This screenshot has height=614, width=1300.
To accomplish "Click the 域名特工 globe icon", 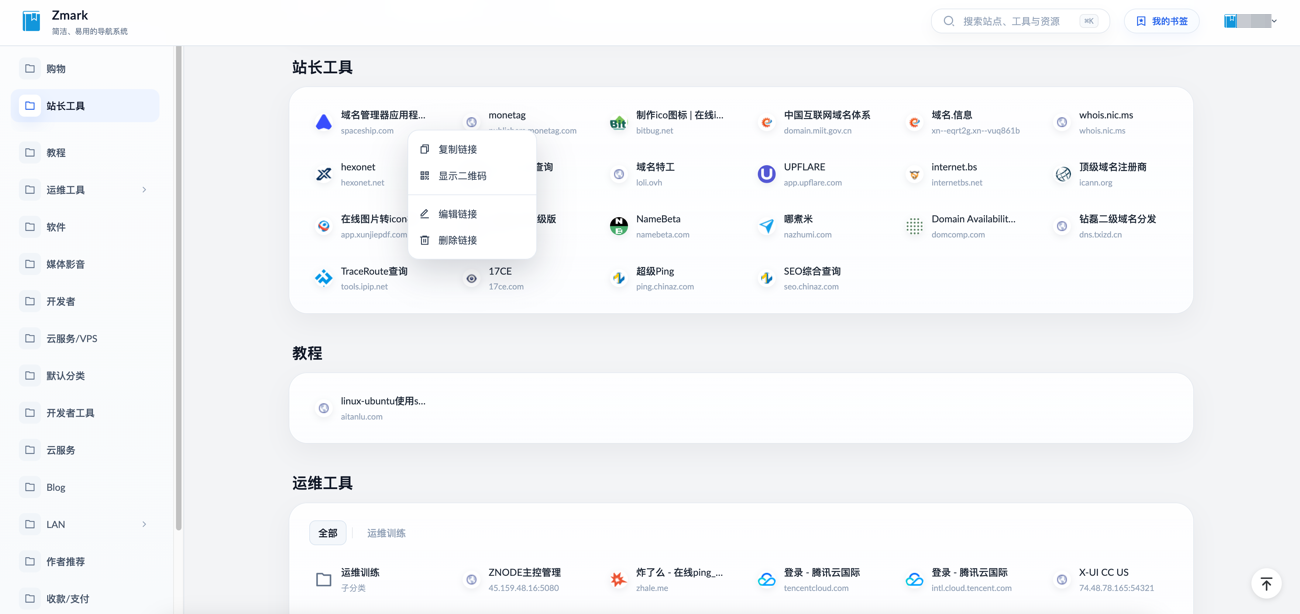I will [619, 174].
